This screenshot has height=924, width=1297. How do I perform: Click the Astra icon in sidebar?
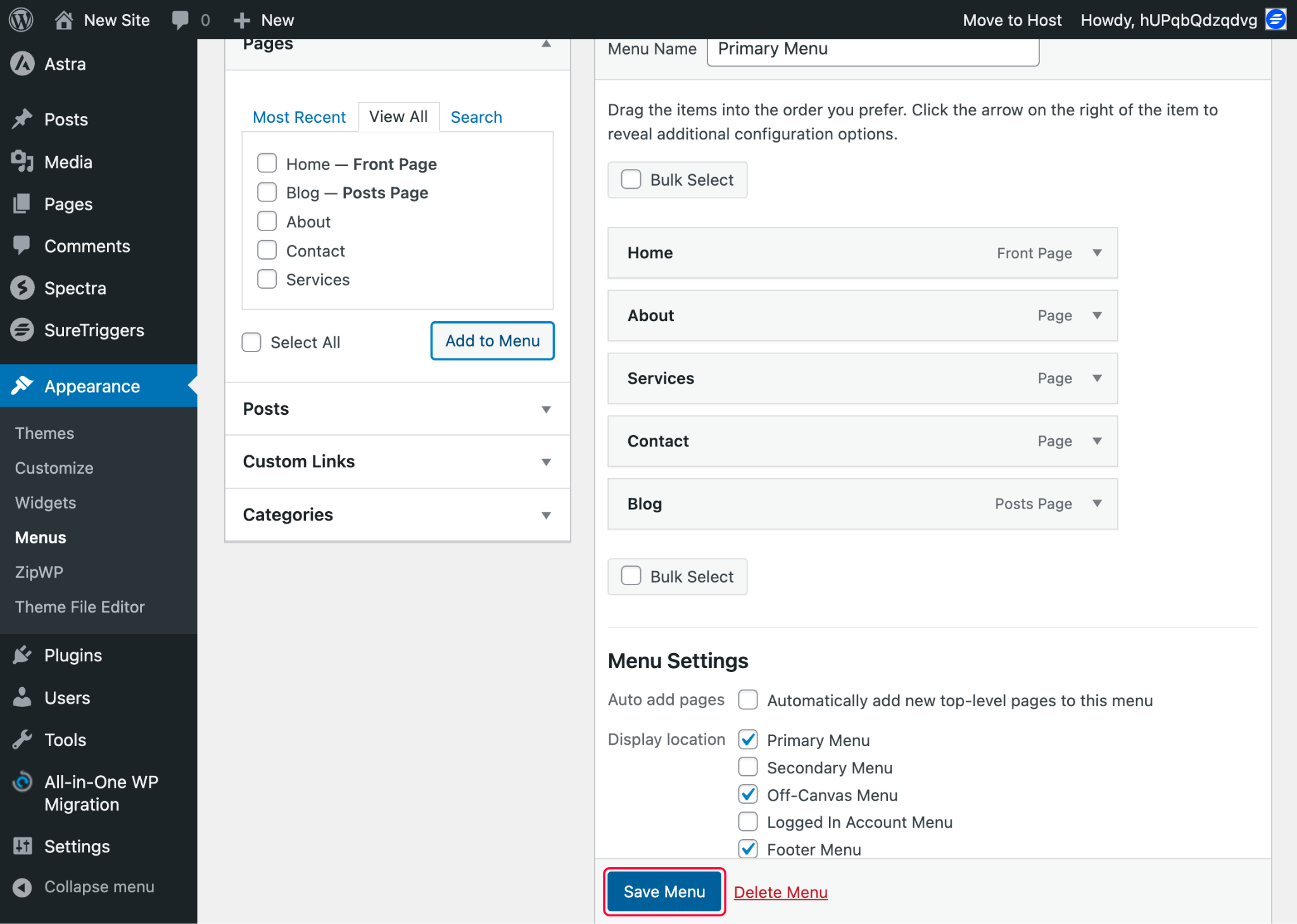(x=23, y=64)
